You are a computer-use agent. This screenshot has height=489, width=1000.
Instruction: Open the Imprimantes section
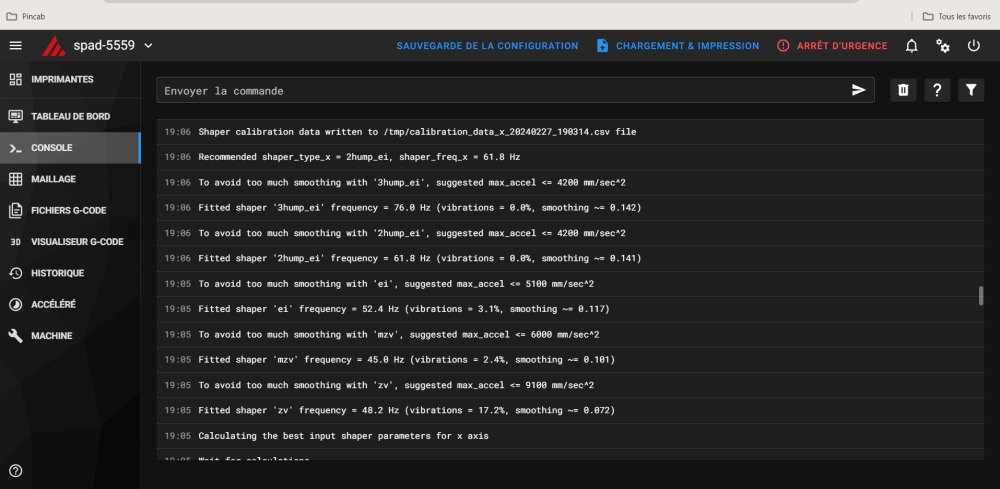coord(70,80)
